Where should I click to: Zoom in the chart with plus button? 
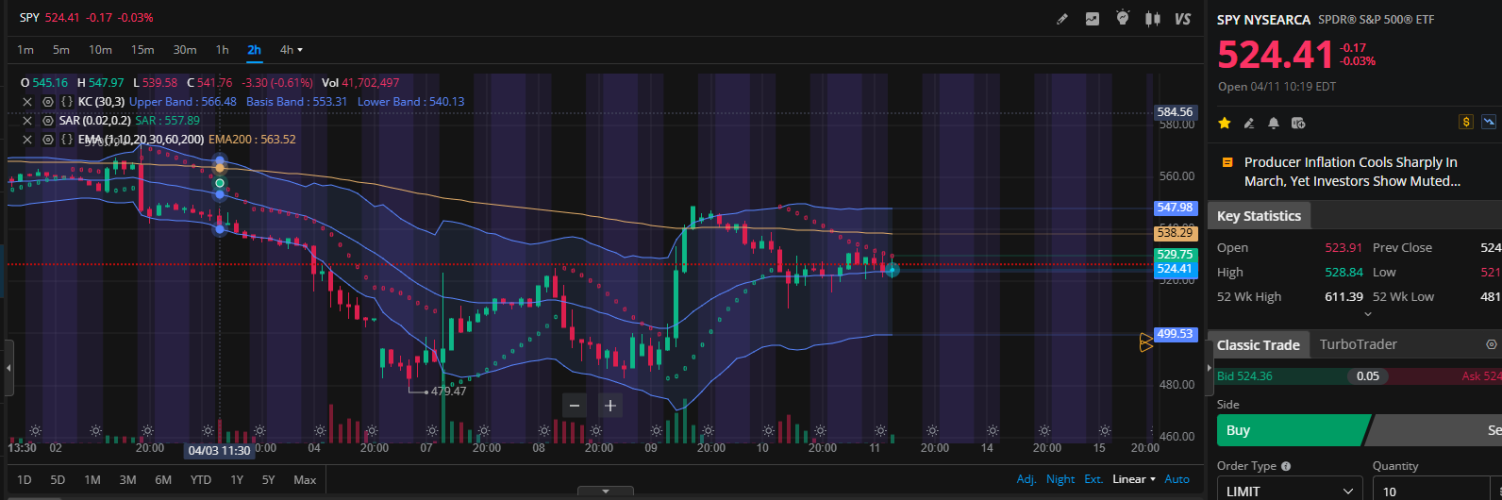[610, 405]
